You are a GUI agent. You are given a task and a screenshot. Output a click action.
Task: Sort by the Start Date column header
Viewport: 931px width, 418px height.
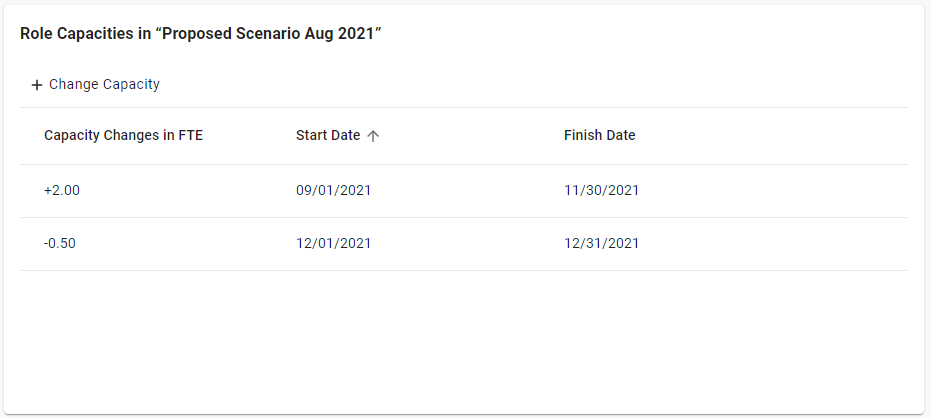coord(328,136)
